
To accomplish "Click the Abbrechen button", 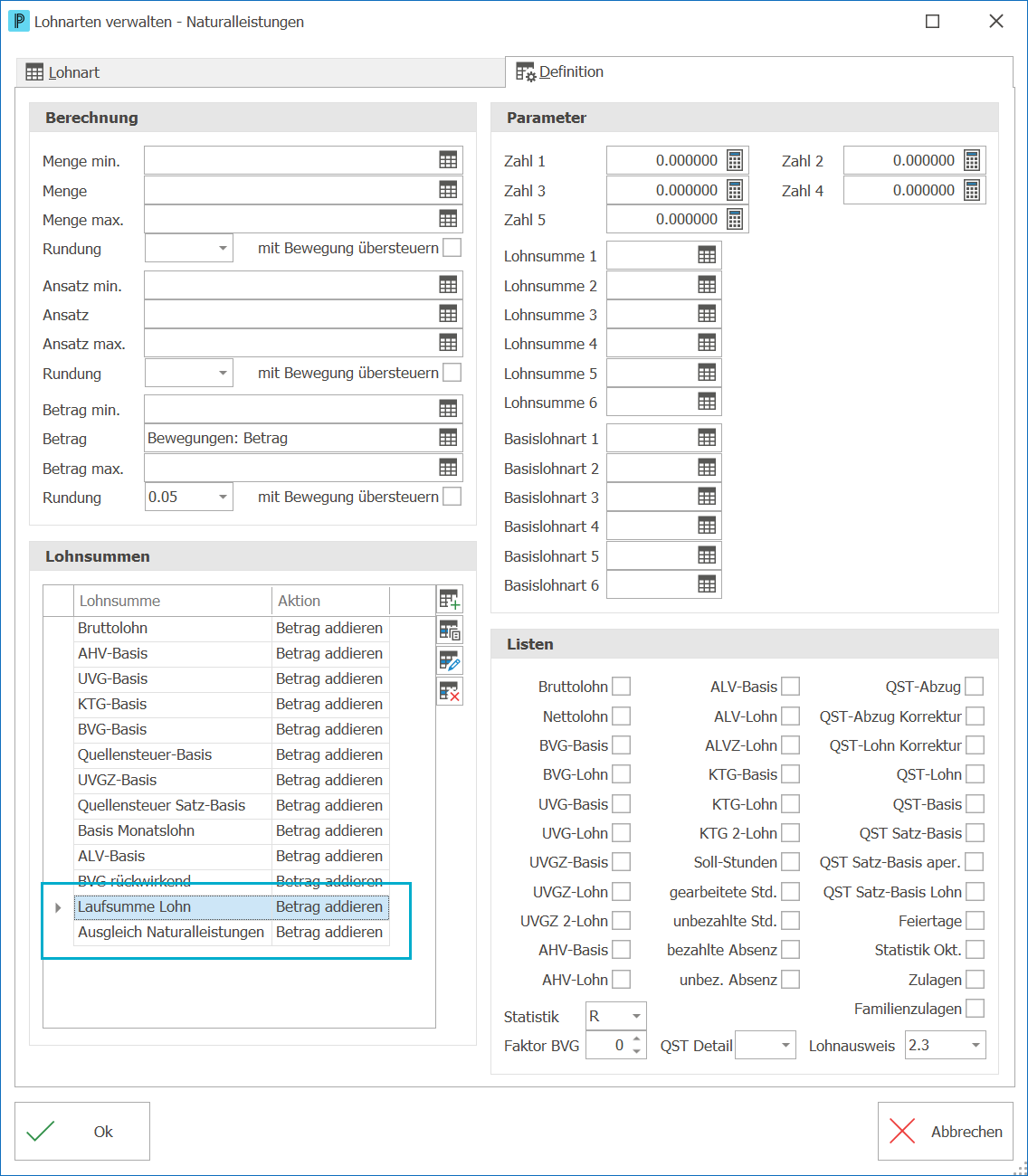I will point(946,1131).
